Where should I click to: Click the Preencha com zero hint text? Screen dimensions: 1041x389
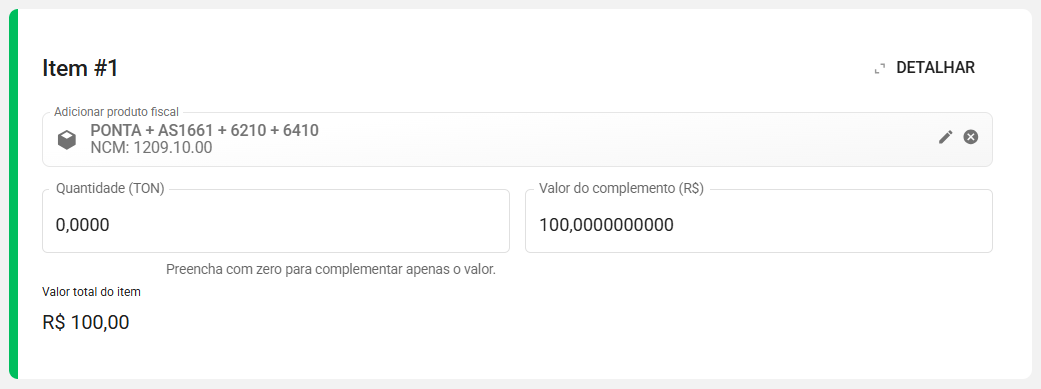[331, 270]
